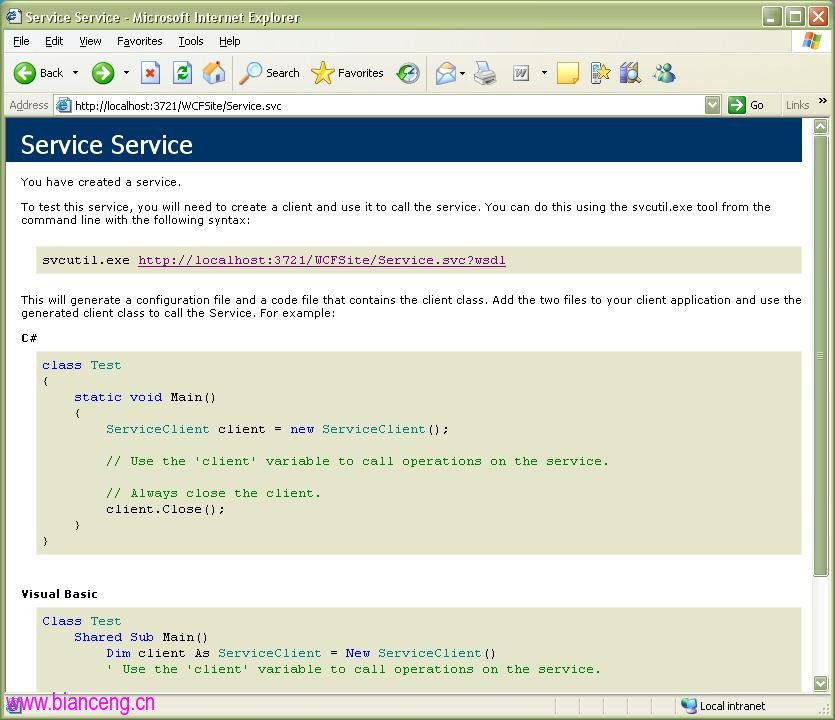This screenshot has width=835, height=720.
Task: Click the 'Visual Basic' section label
Action: (x=59, y=594)
